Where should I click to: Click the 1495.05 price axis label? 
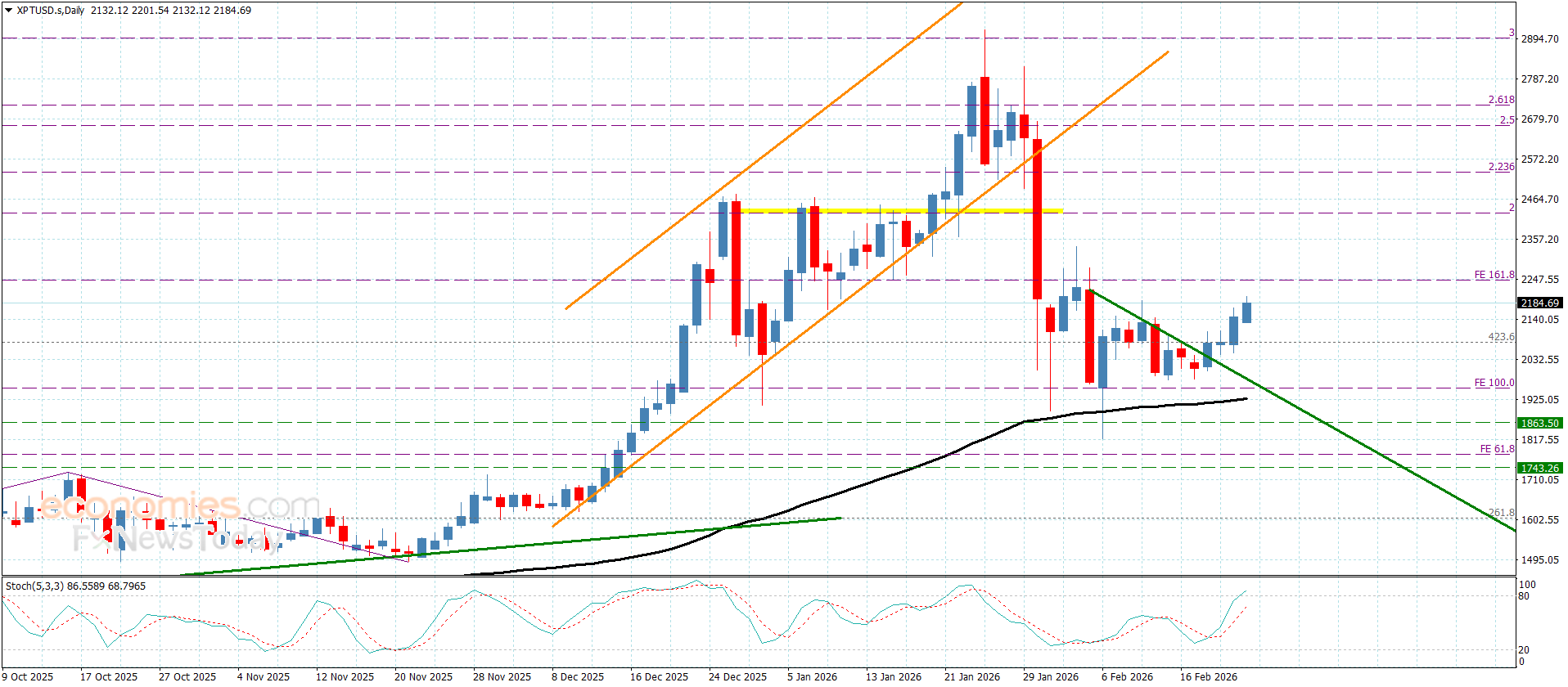[x=1539, y=559]
